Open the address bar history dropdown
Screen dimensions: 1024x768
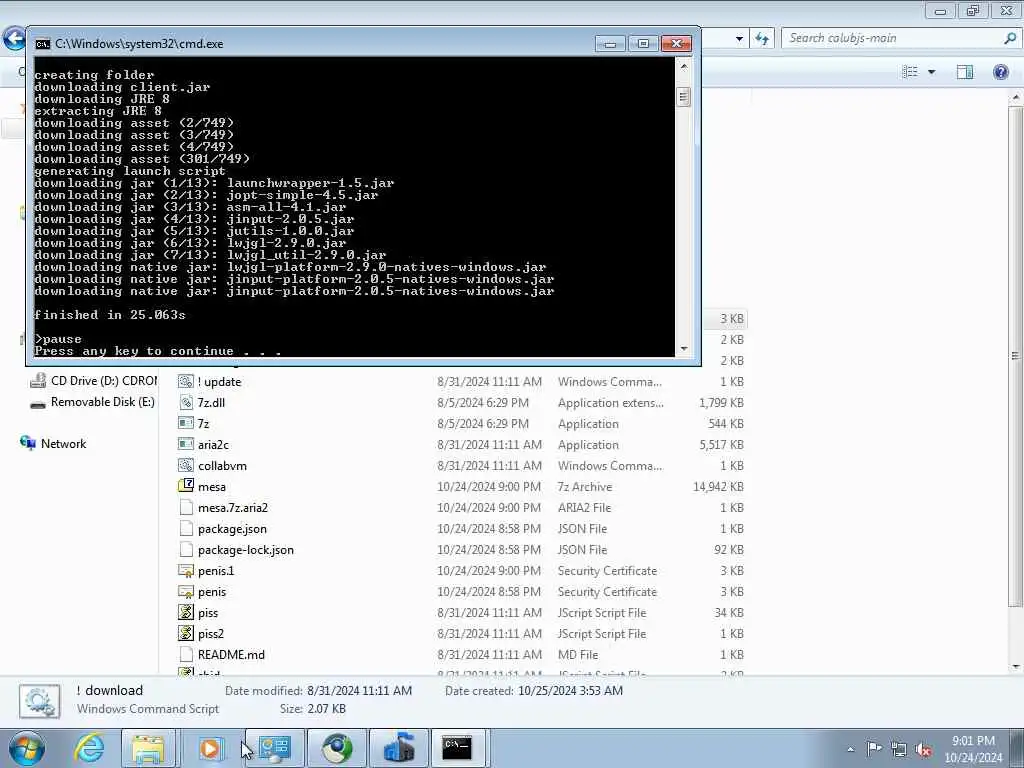tap(739, 39)
